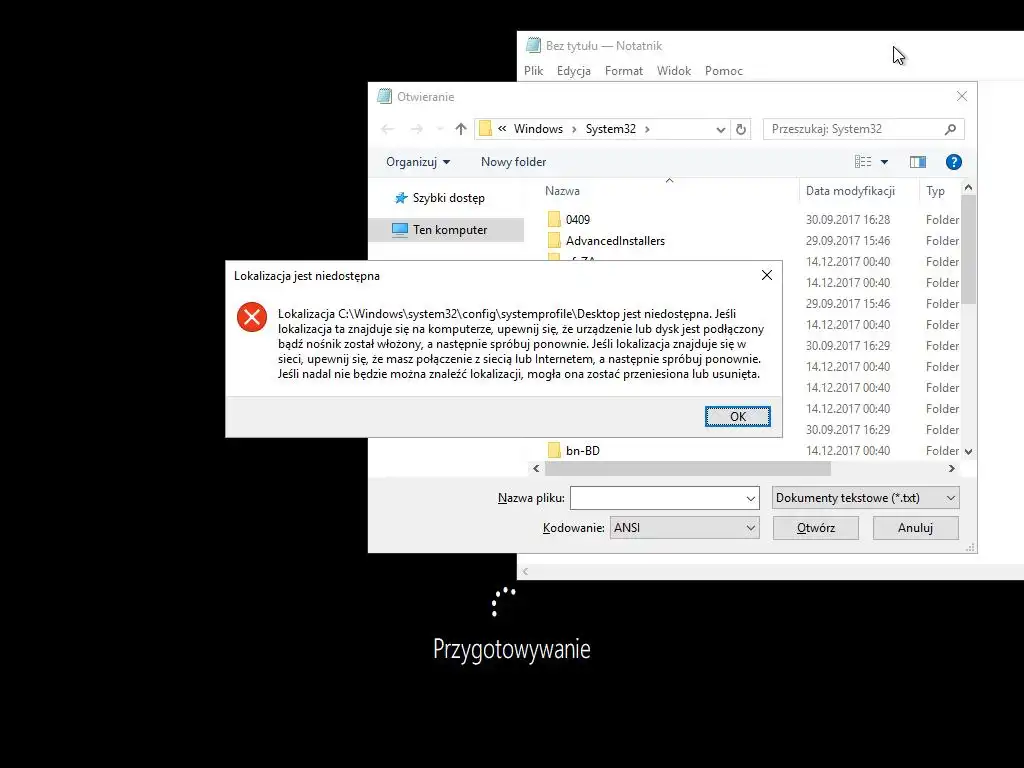Sort by the Nazwa column header

tap(562, 191)
